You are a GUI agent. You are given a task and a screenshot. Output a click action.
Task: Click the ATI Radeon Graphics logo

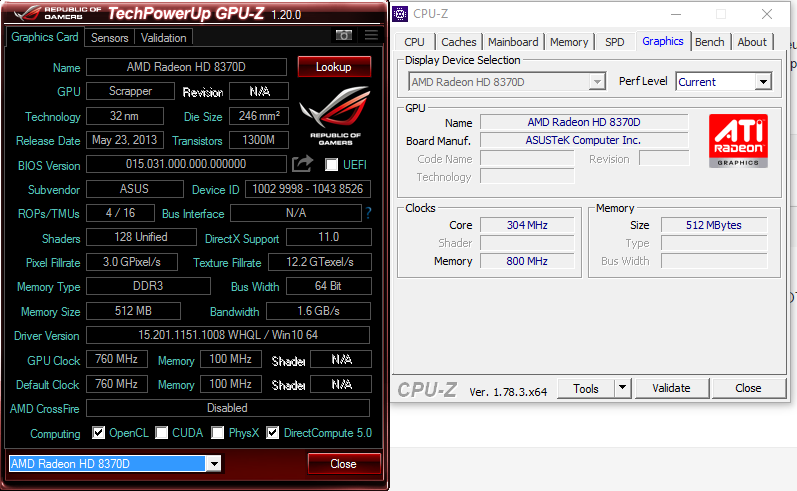pyautogui.click(x=738, y=141)
